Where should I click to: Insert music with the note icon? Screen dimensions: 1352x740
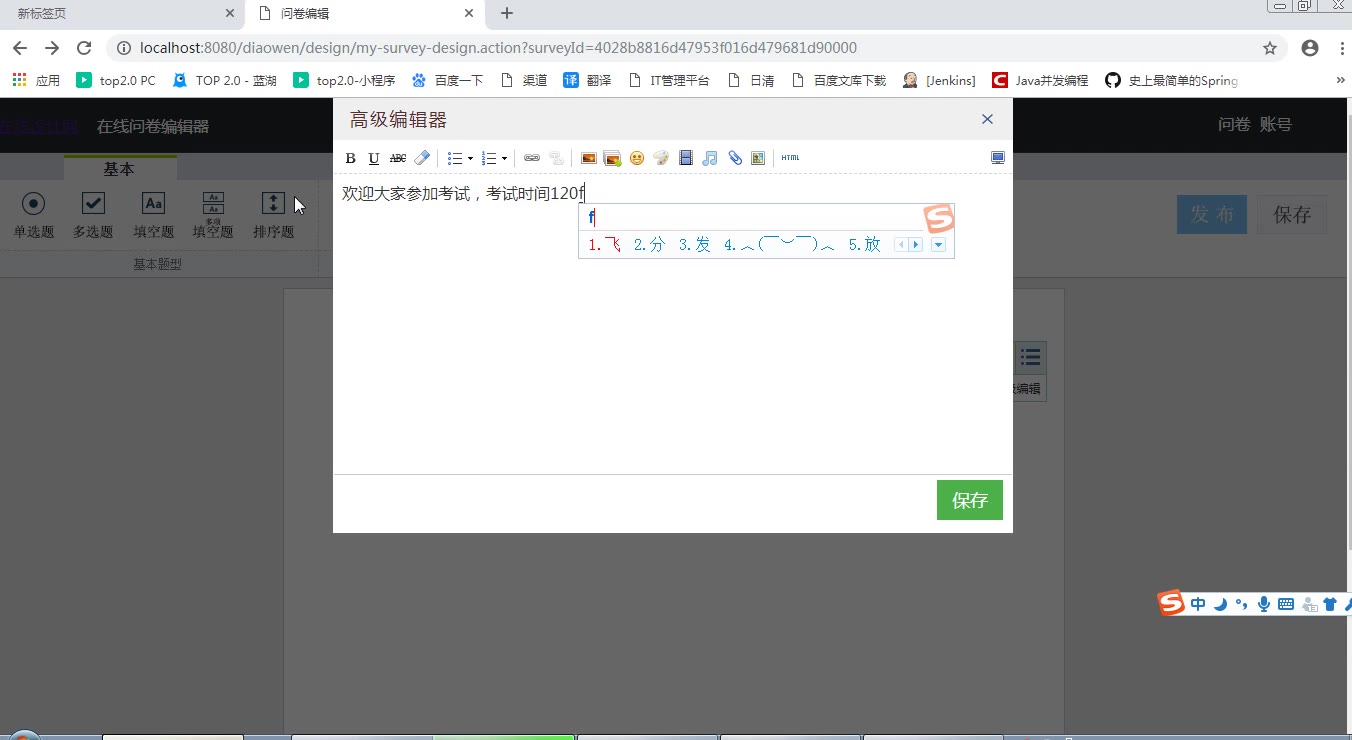[x=710, y=158]
